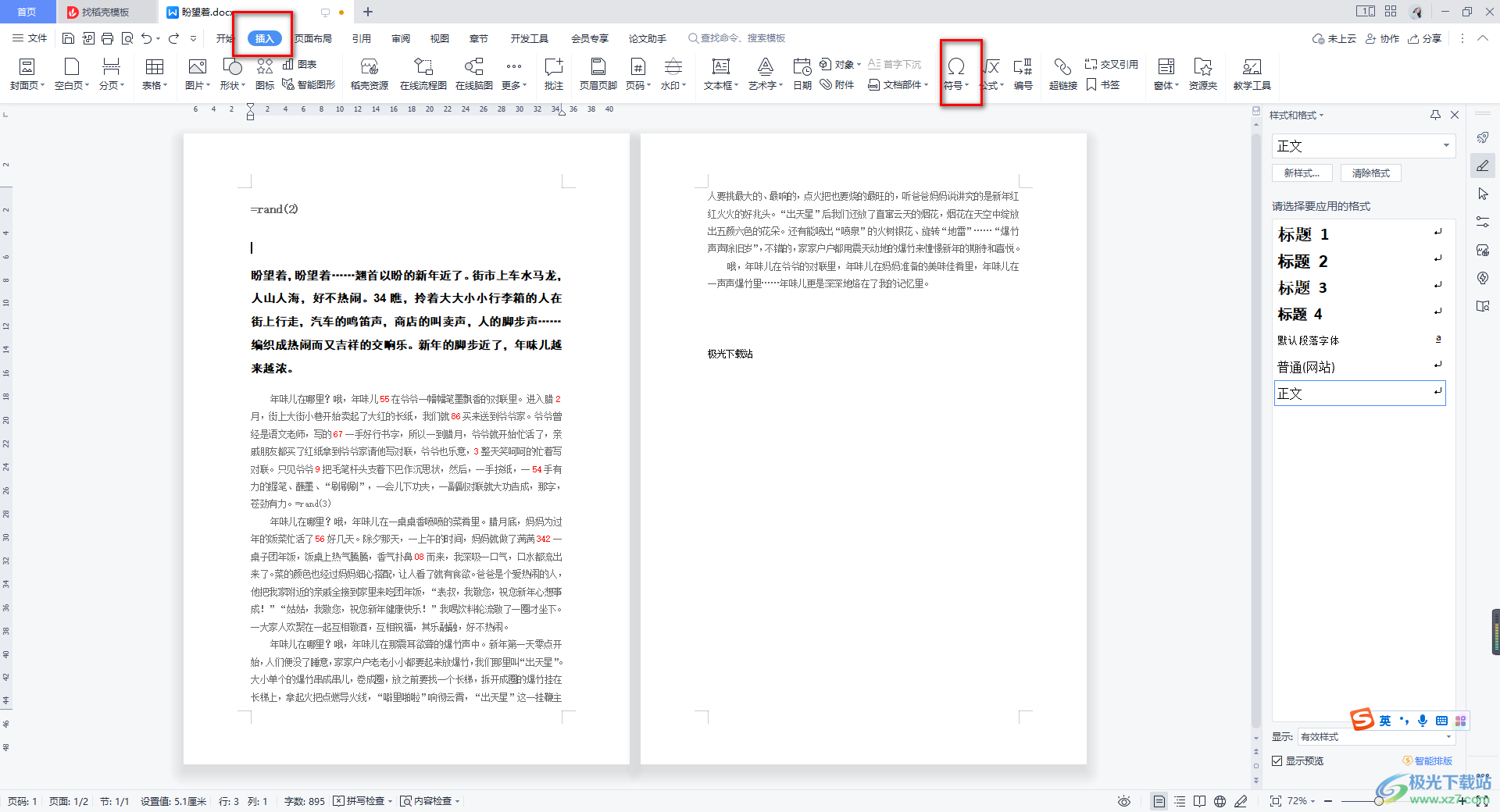Click the 图标 icons library button

265,74
